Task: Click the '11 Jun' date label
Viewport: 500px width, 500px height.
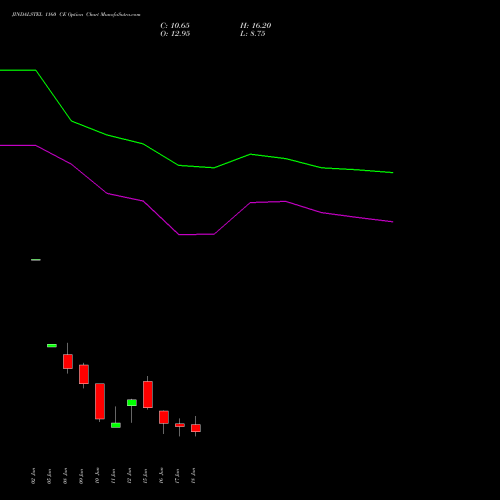Action: click(x=113, y=476)
